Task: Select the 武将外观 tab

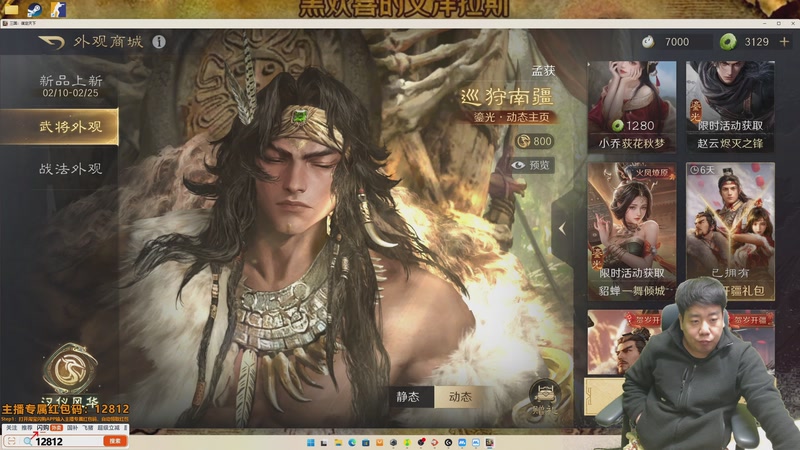Action: tap(59, 127)
